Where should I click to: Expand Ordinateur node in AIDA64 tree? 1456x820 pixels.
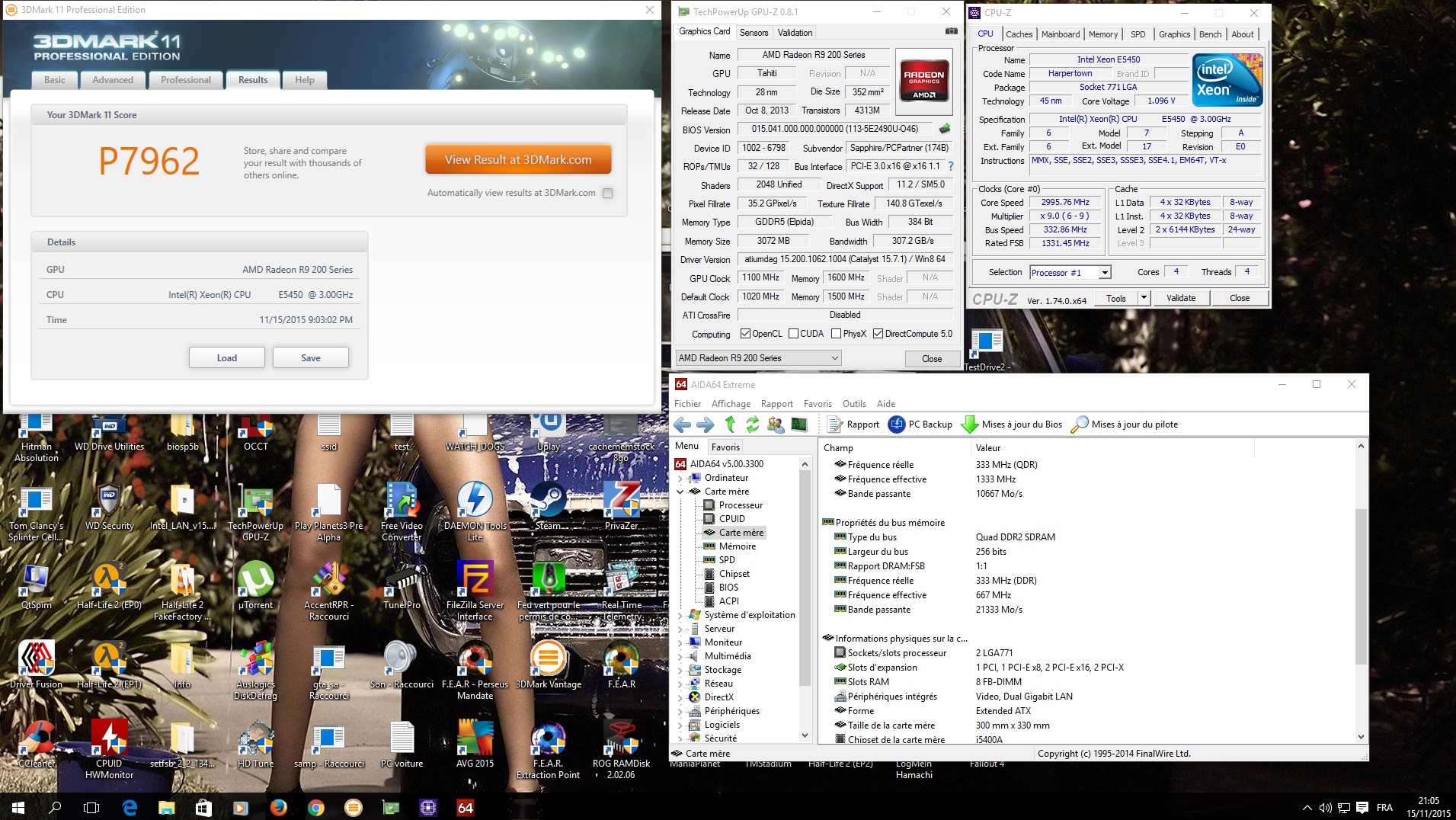(680, 479)
